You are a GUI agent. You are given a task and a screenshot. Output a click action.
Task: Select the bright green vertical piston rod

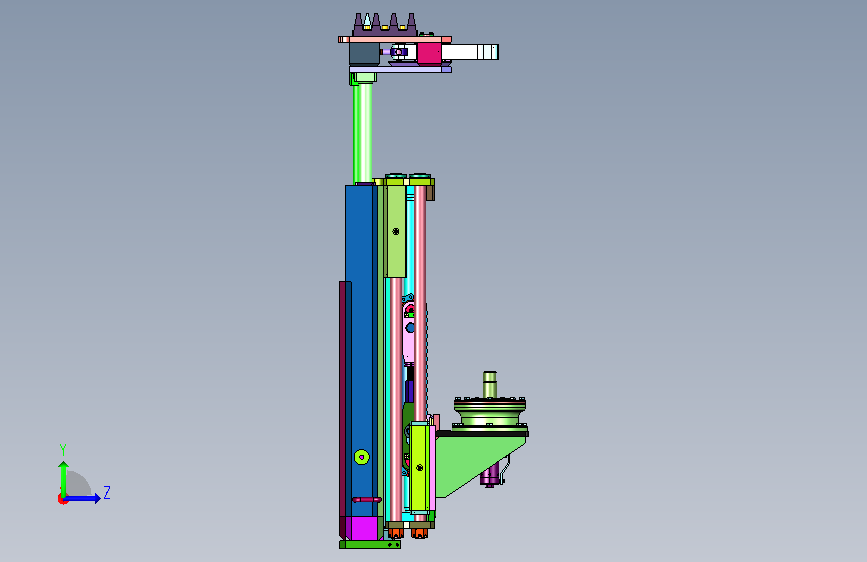(x=363, y=133)
